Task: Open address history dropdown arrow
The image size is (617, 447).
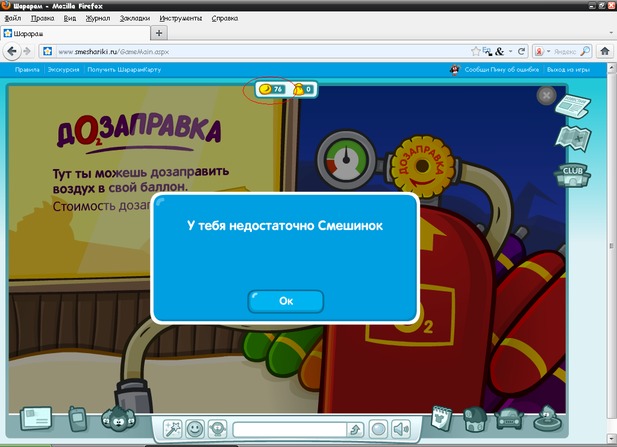Action: click(510, 52)
